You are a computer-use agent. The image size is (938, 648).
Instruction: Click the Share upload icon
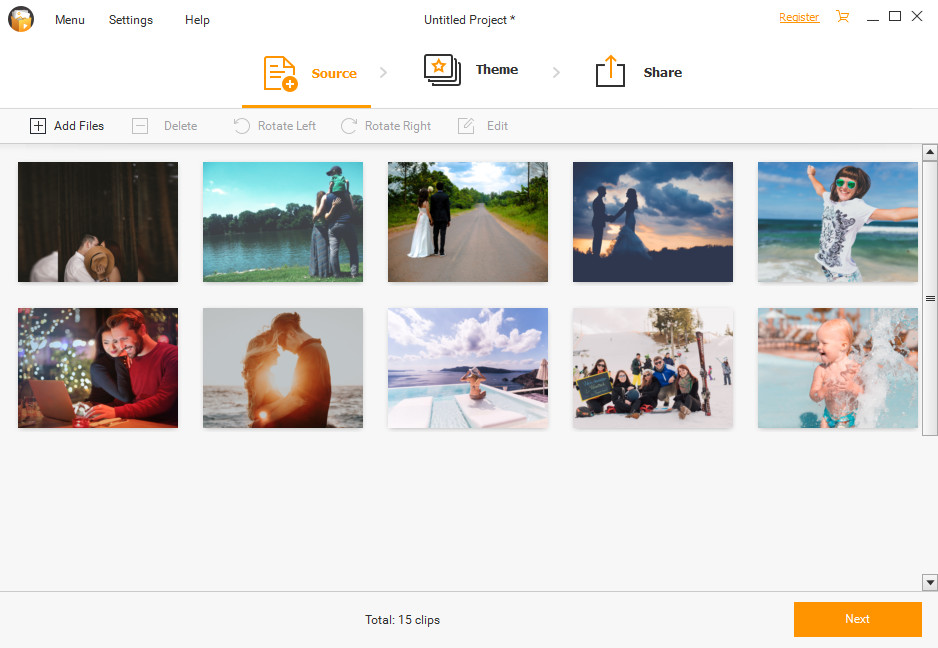[x=610, y=72]
